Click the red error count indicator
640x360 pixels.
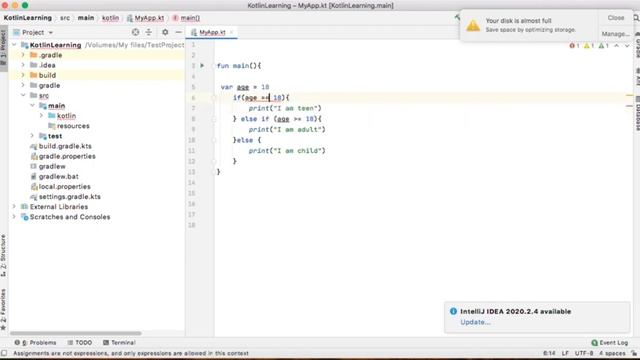coord(574,46)
